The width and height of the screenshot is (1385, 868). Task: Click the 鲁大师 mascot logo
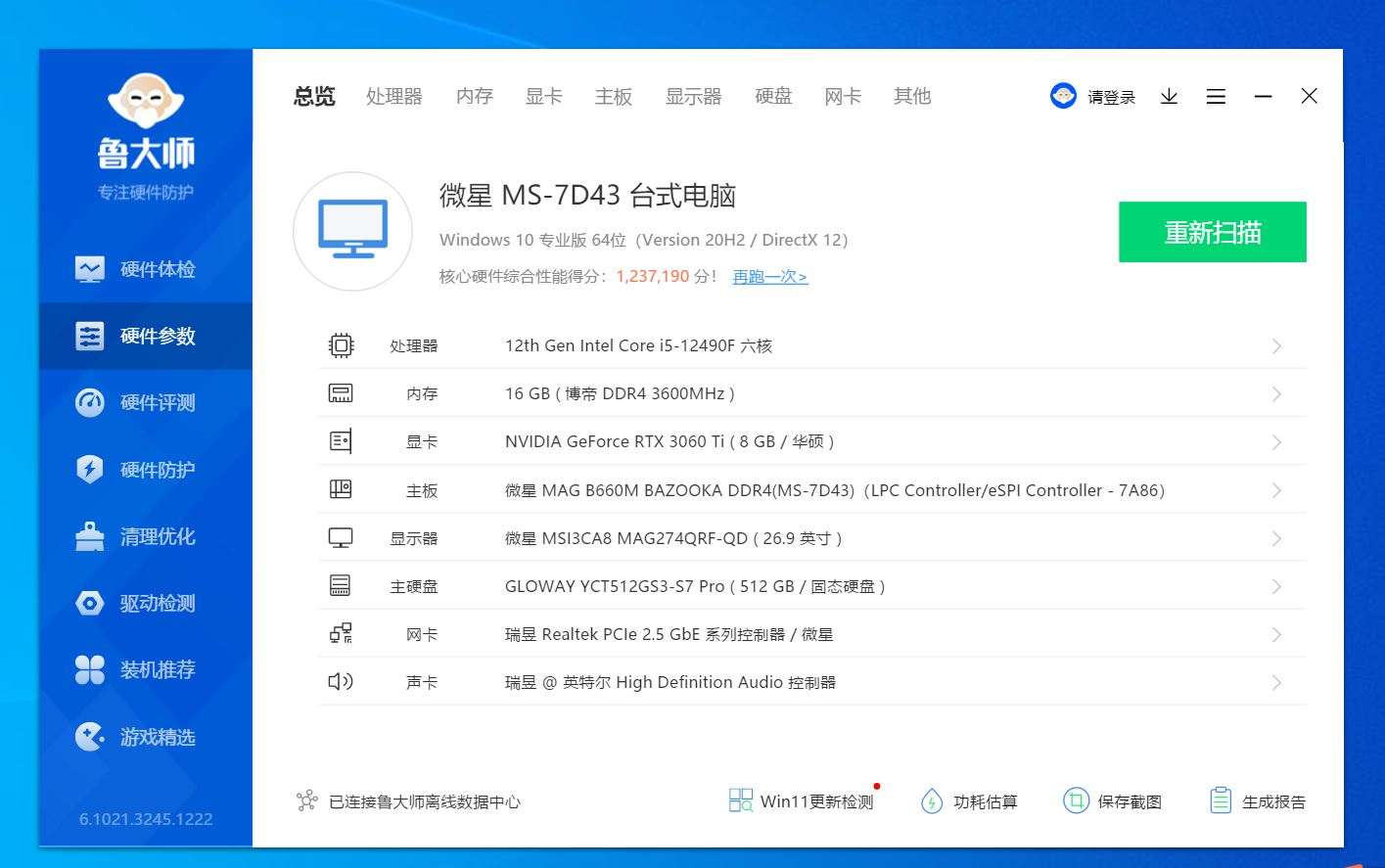146,101
